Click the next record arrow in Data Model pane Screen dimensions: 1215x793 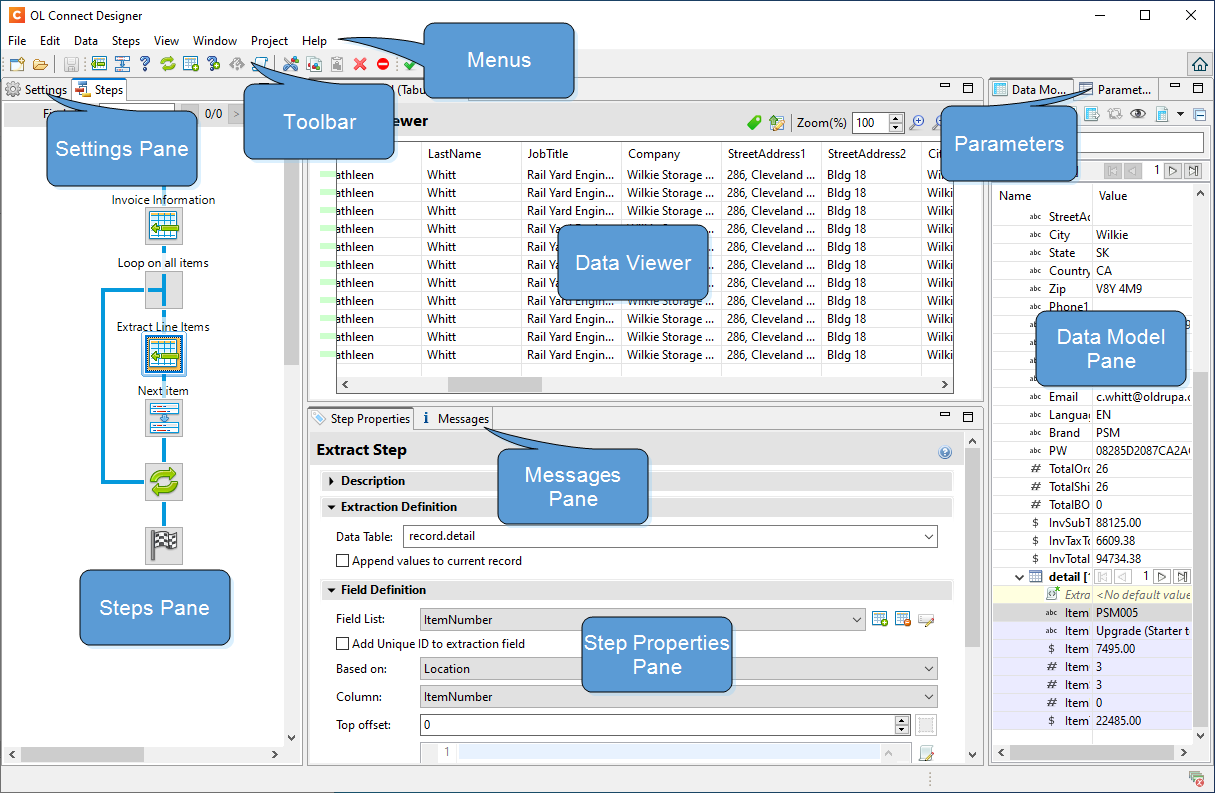(x=1172, y=171)
